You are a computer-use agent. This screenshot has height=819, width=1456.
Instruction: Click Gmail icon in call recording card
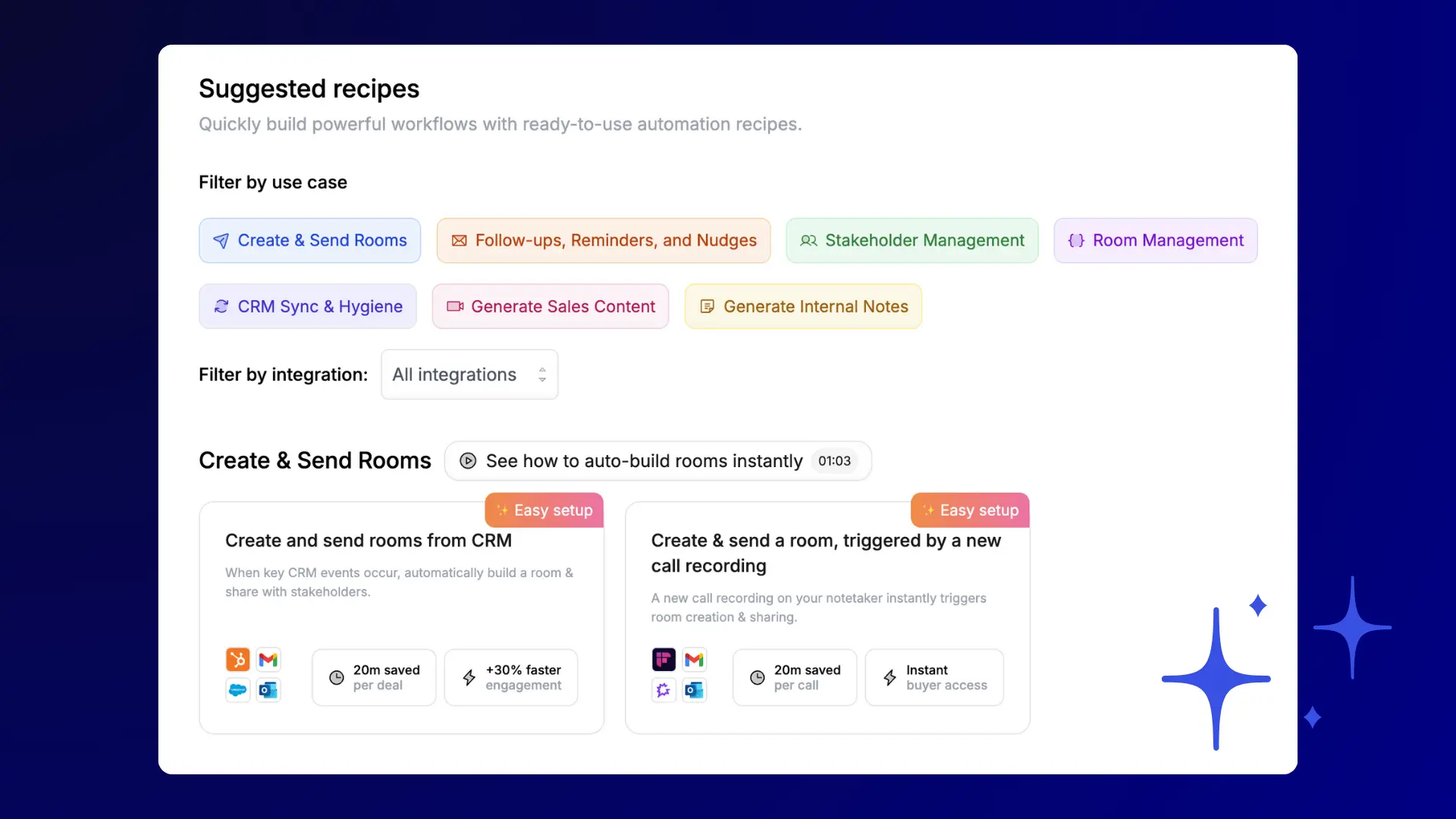tap(695, 660)
